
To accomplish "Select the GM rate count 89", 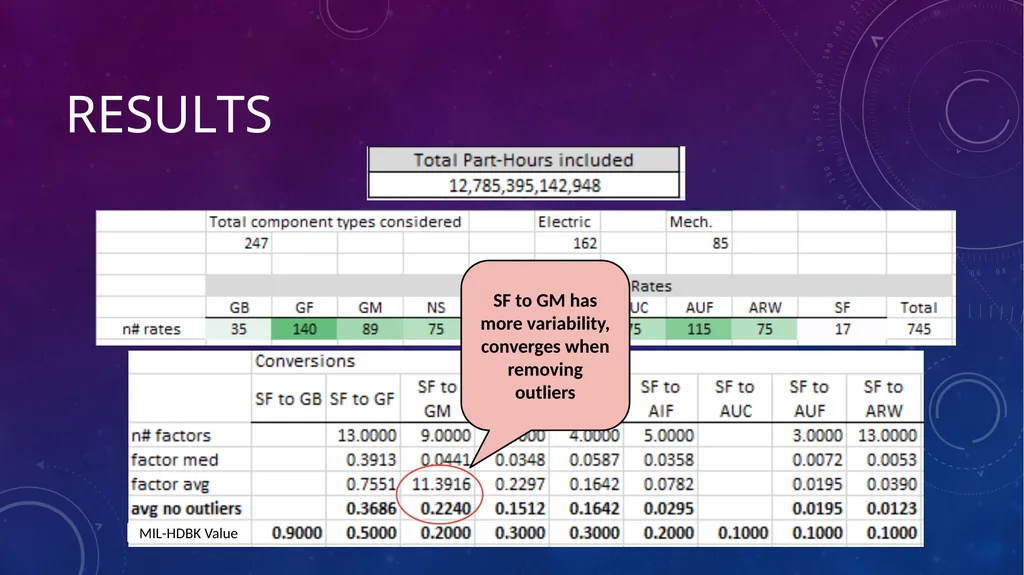I will coord(370,329).
